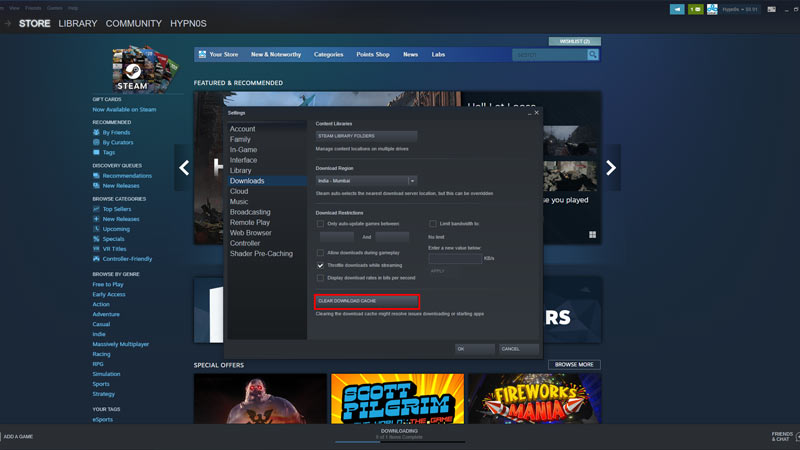The height and width of the screenshot is (450, 800).
Task: Click the store search field
Action: pyautogui.click(x=549, y=55)
